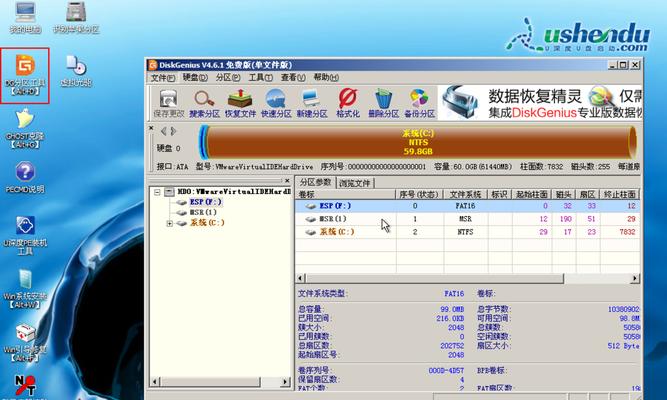Open the Win系统安装 desktop icon
667x400 pixels.
tap(25, 289)
